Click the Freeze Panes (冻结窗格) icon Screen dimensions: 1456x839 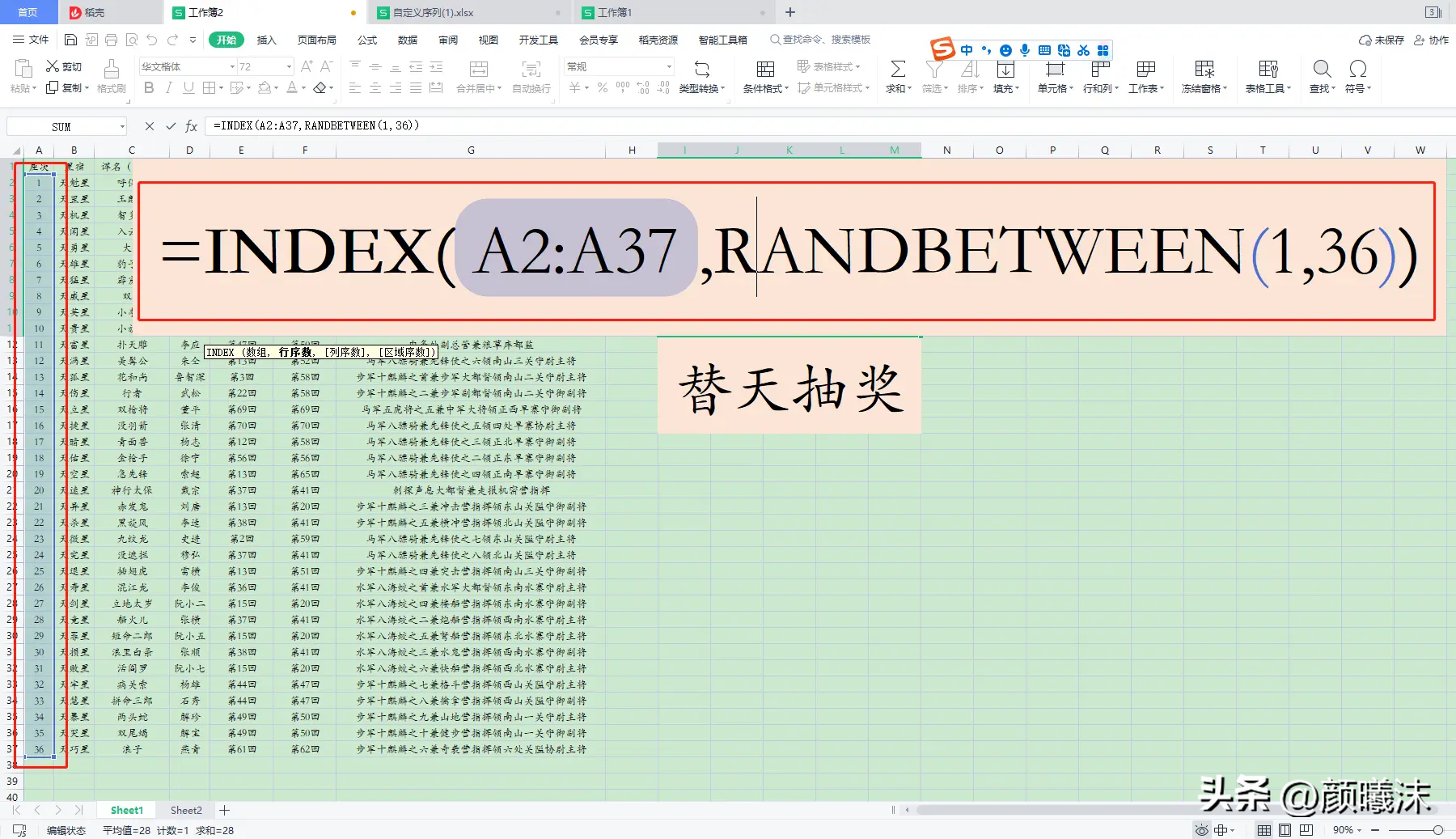(1204, 69)
